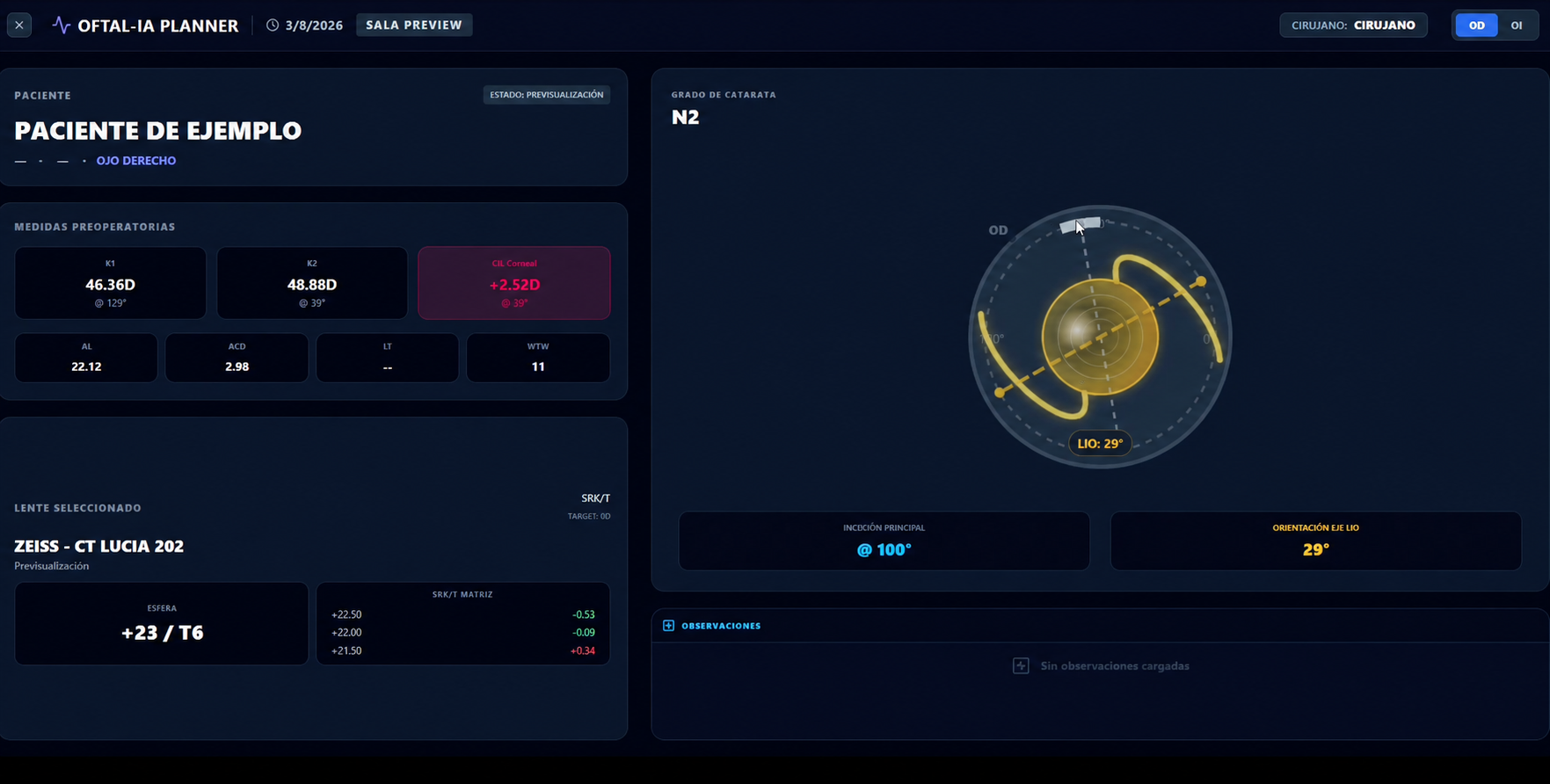The image size is (1550, 784).
Task: Select the +22.50 row in SRK/T matrix
Action: (463, 614)
